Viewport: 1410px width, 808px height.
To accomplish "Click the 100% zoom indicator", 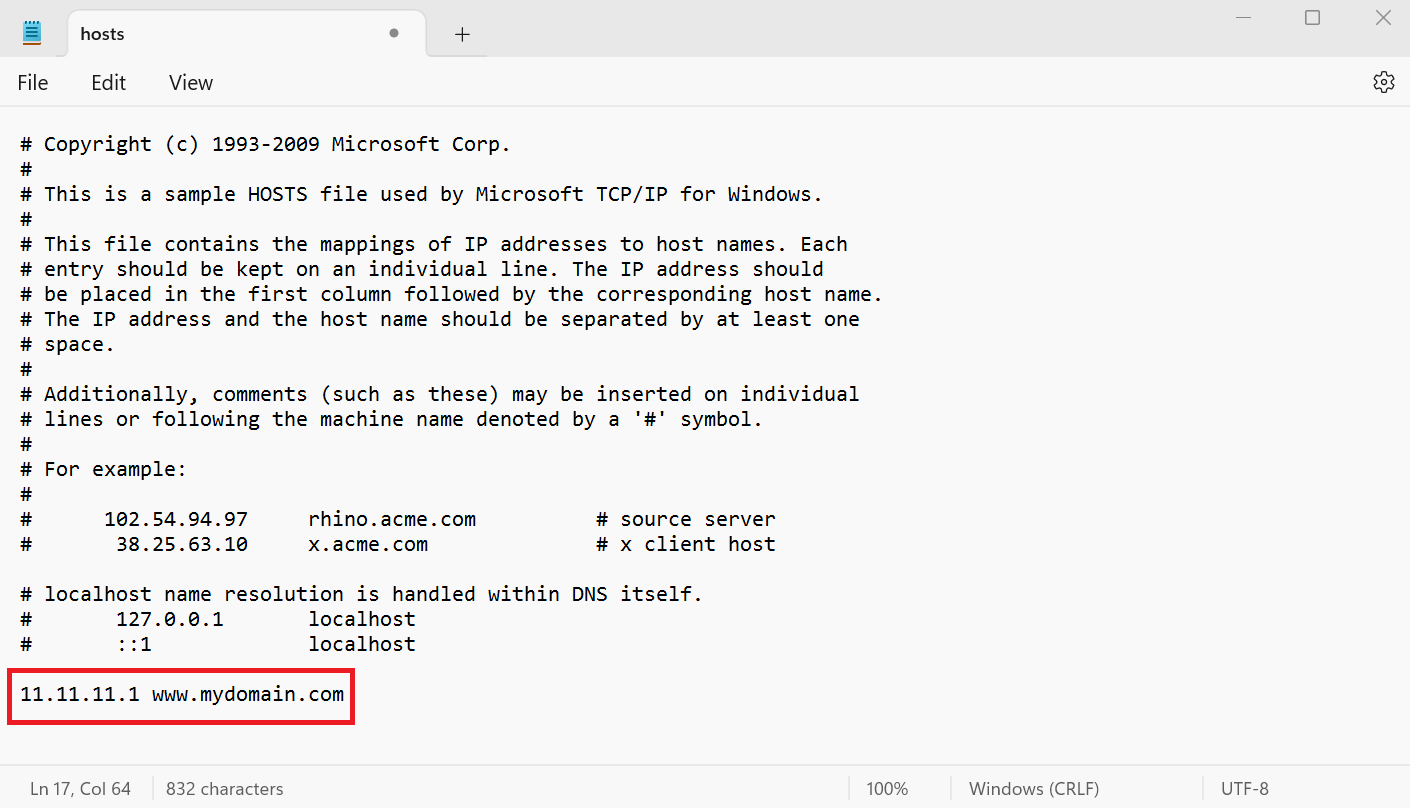I will tap(886, 788).
